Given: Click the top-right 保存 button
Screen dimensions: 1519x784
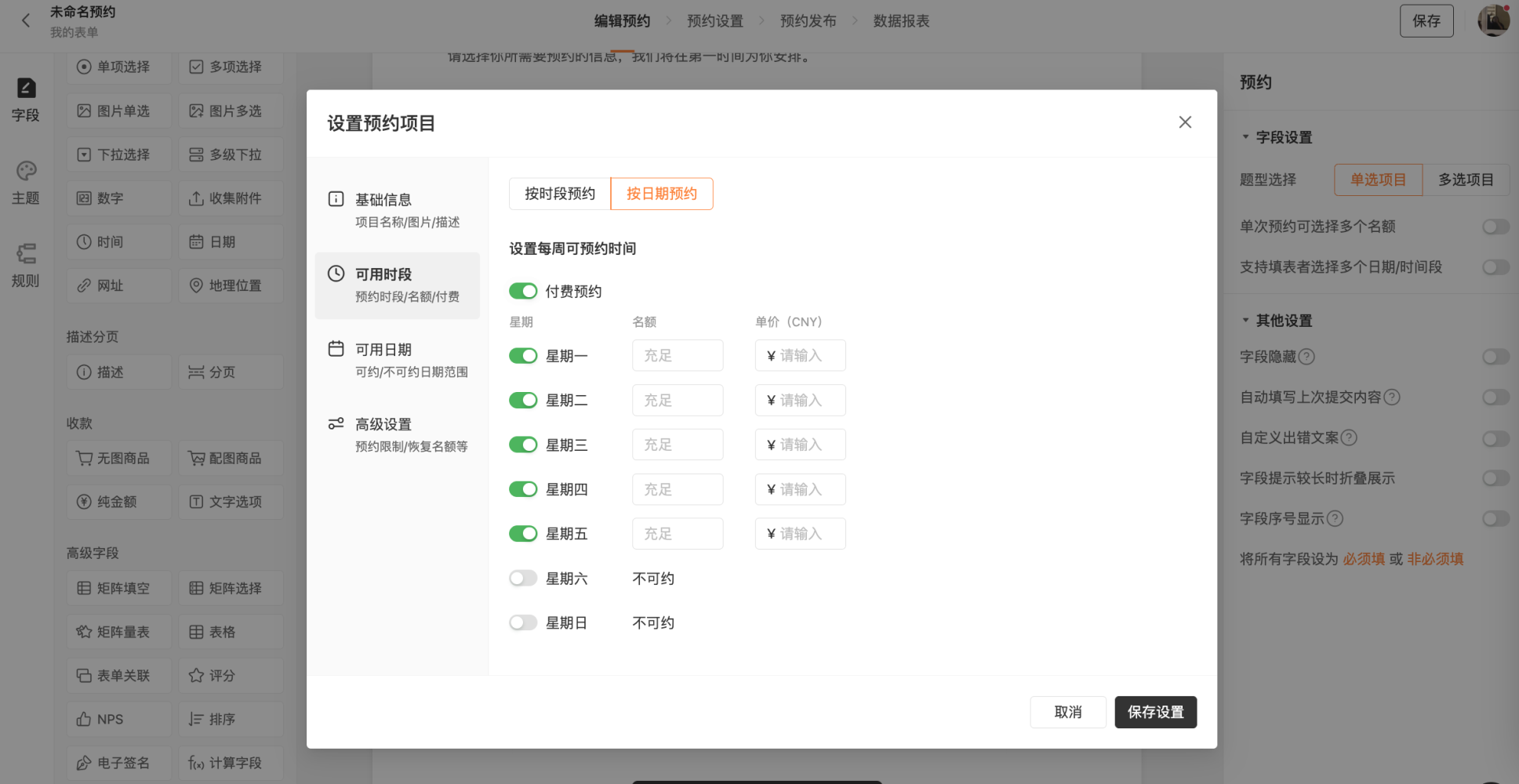Looking at the screenshot, I should (1426, 21).
